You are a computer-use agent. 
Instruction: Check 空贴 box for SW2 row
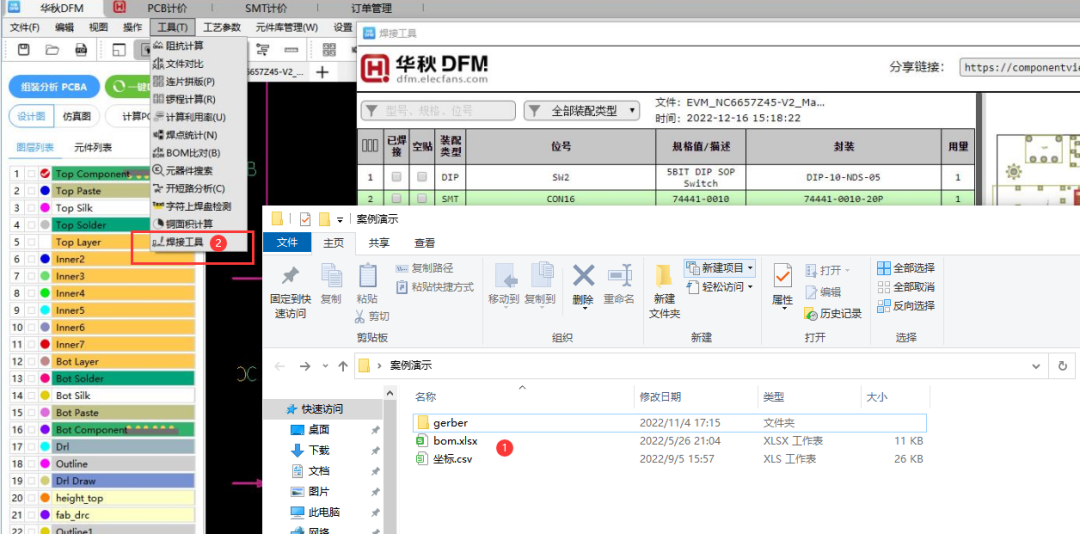422,177
